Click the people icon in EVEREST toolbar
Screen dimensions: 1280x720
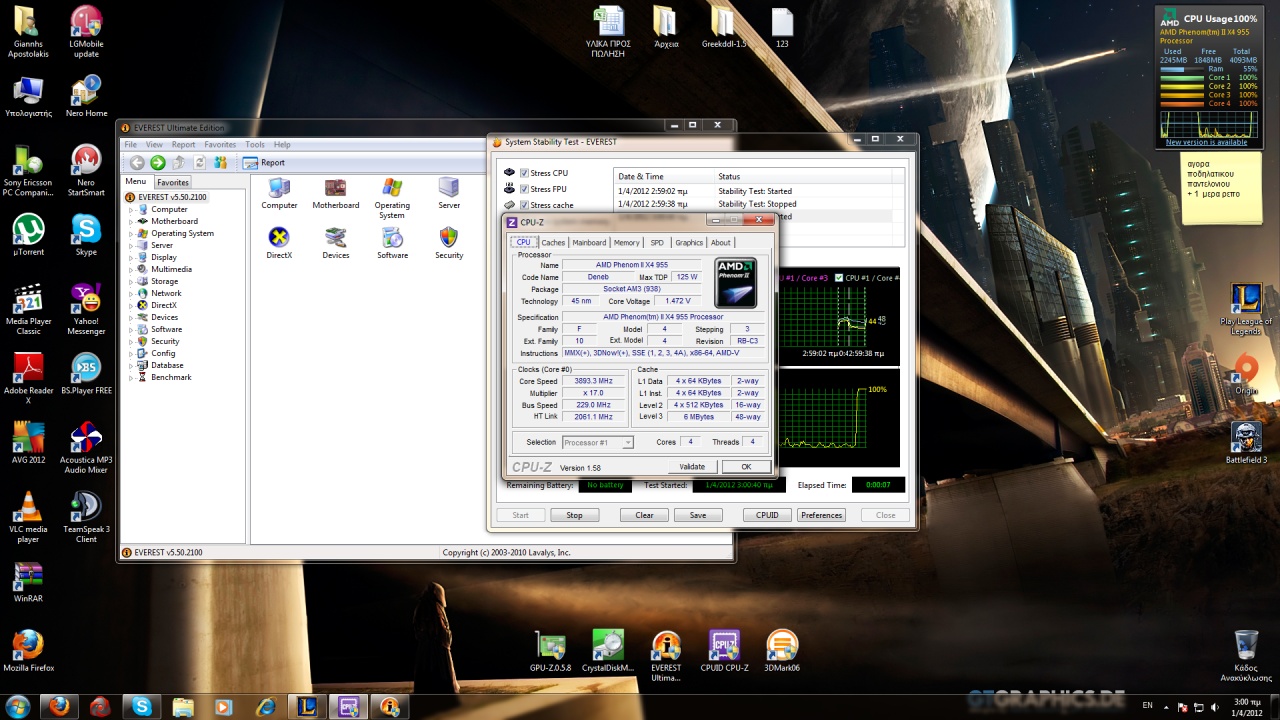click(x=221, y=163)
